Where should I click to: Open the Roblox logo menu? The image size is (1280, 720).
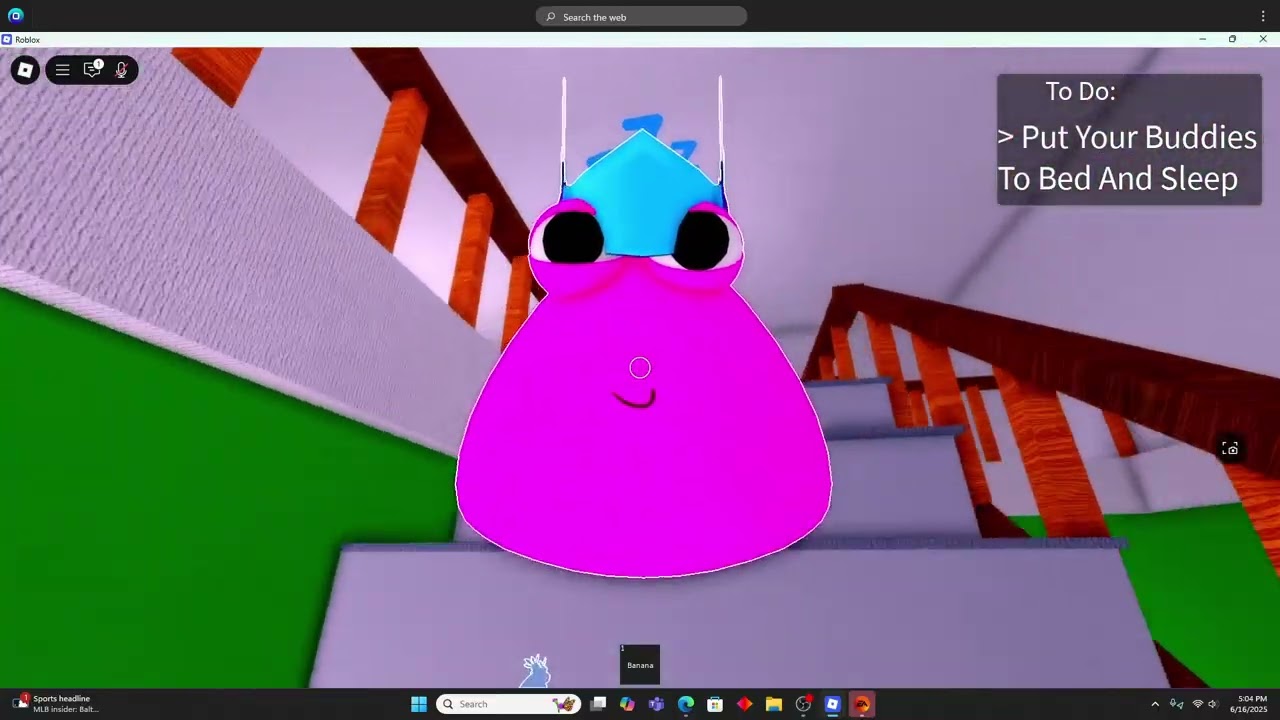tap(25, 70)
